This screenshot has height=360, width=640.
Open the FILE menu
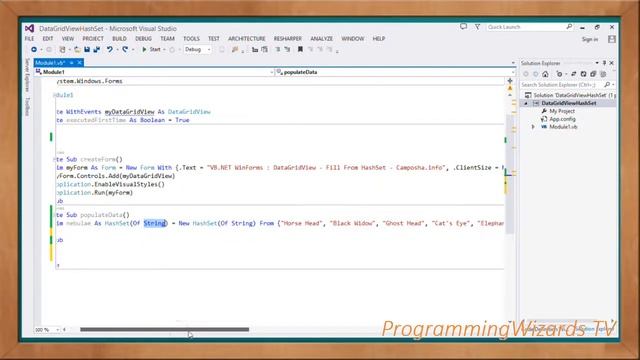pyautogui.click(x=29, y=39)
